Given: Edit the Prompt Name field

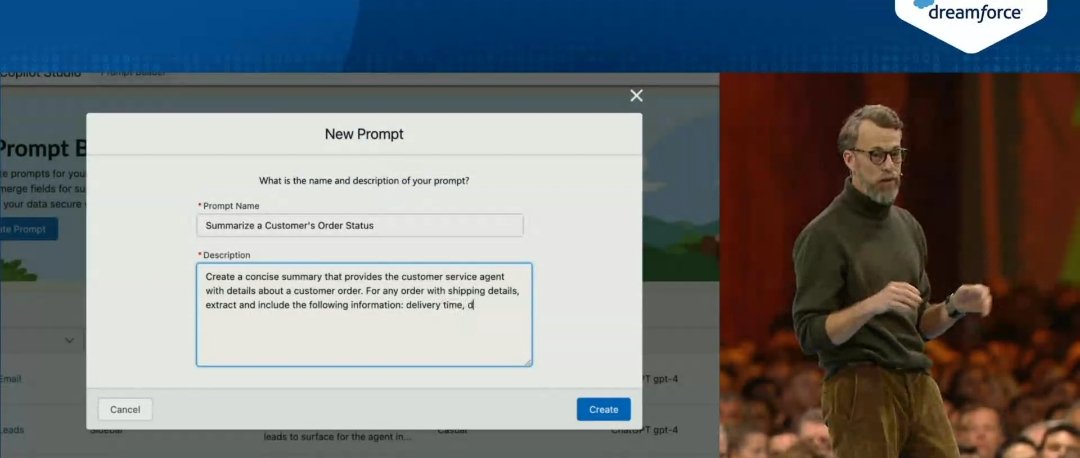Looking at the screenshot, I should point(360,225).
